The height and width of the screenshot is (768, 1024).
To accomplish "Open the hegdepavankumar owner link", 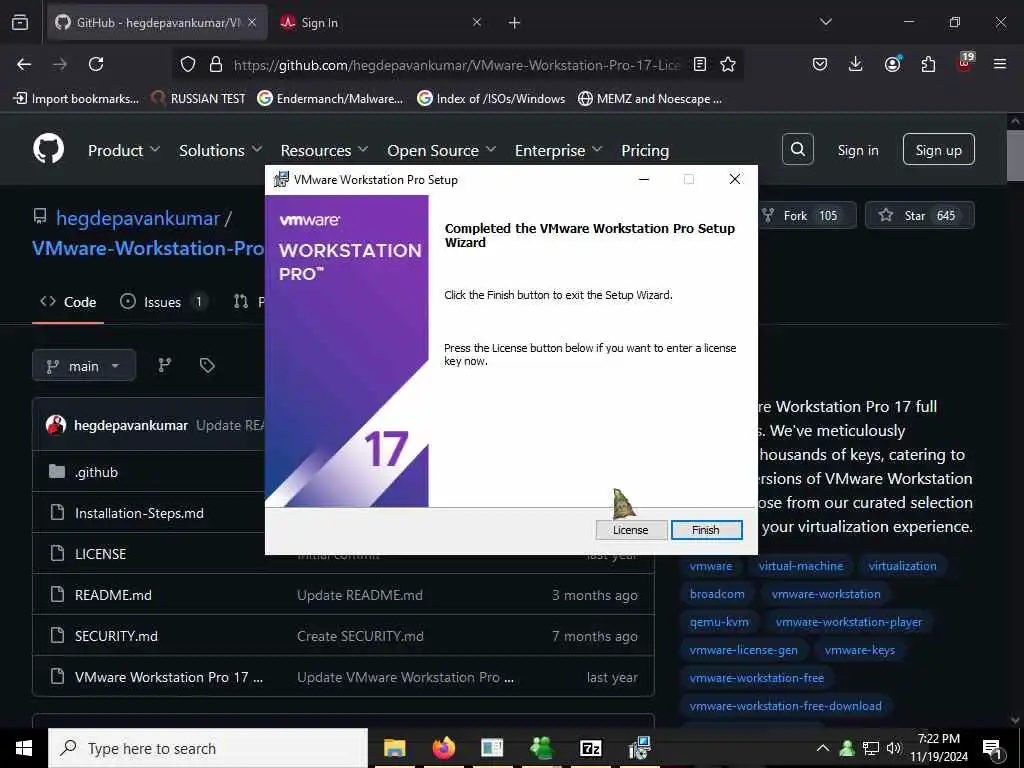I will pos(138,218).
